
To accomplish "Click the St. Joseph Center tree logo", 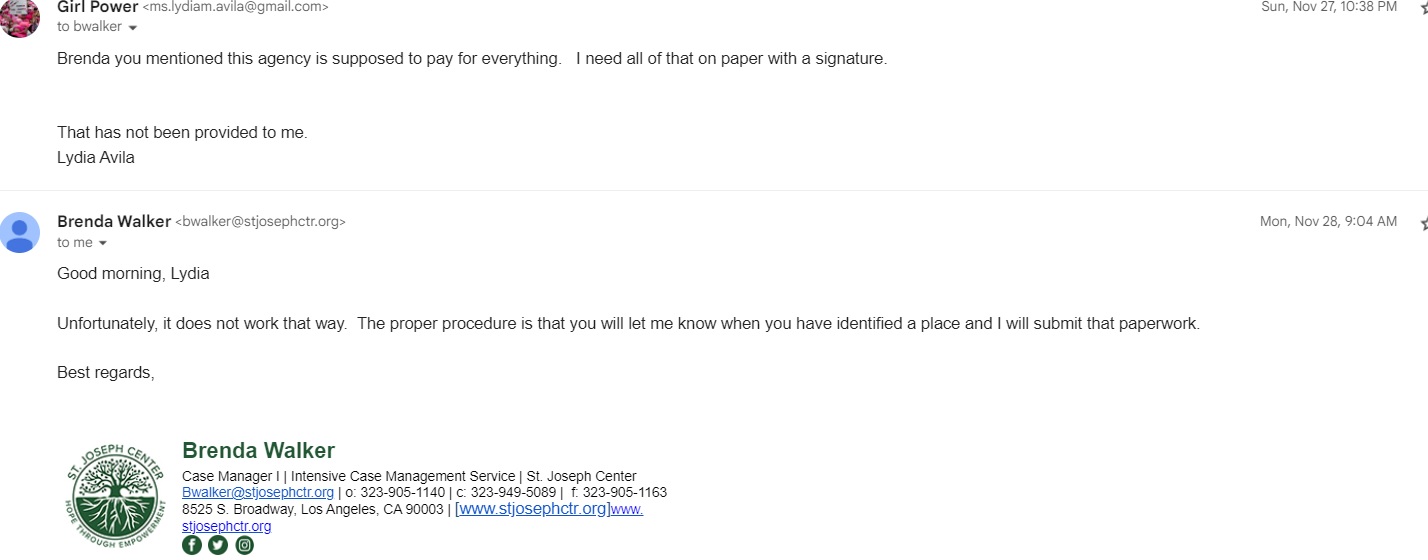I will coord(117,494).
